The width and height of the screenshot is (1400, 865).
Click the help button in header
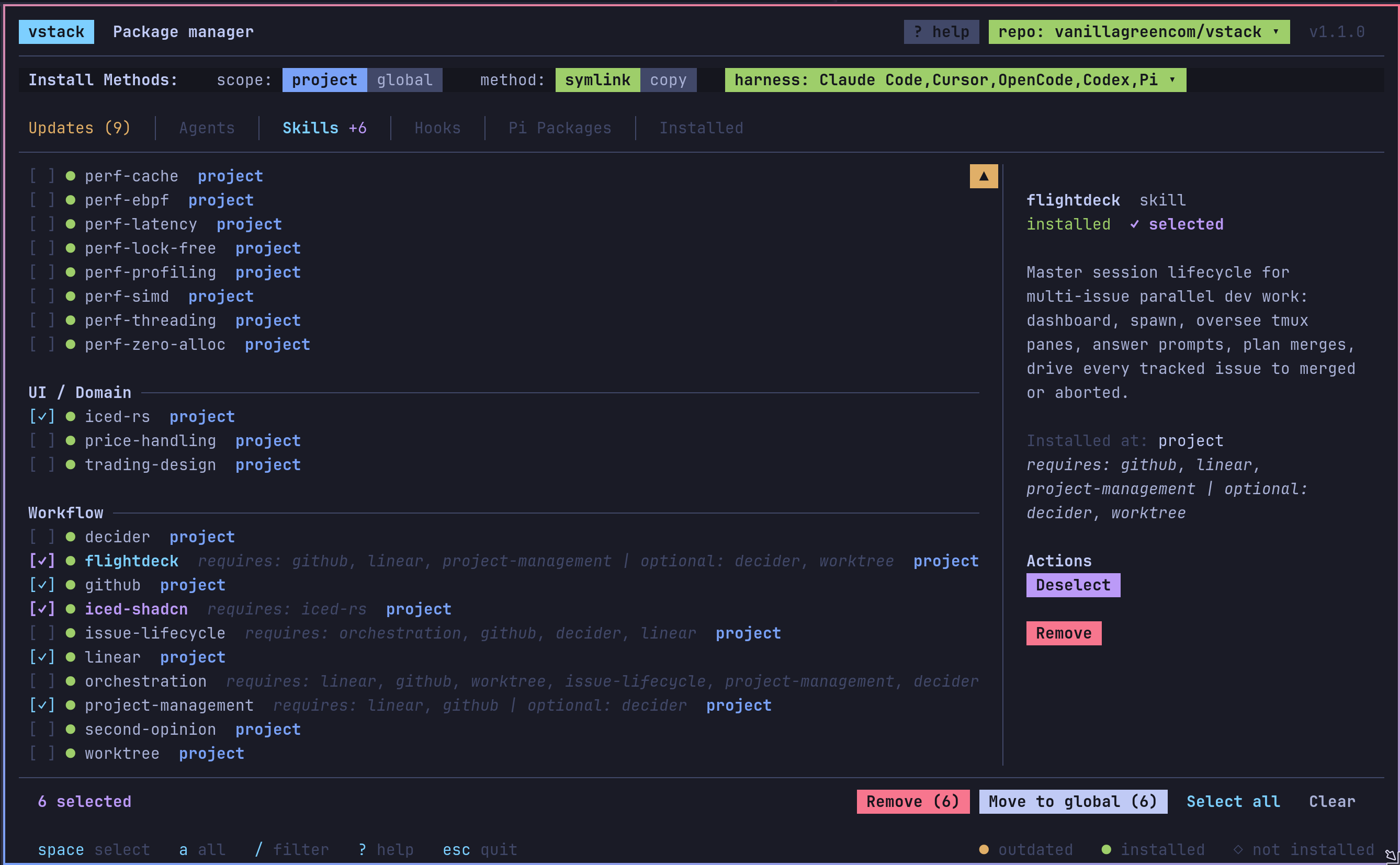(941, 32)
